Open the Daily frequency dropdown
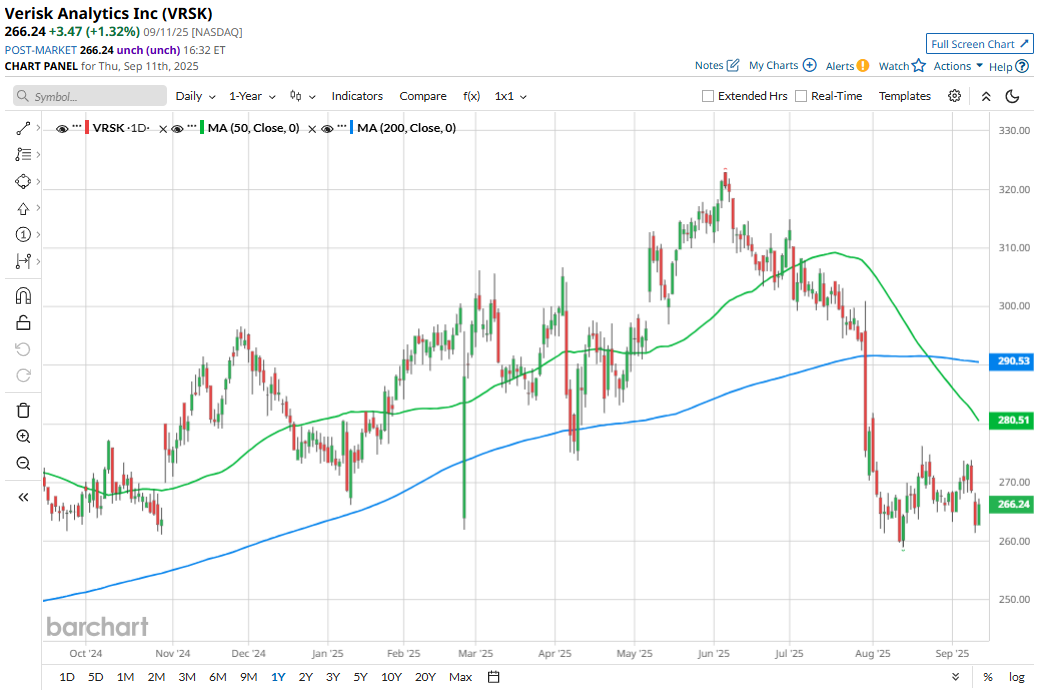 pos(195,96)
